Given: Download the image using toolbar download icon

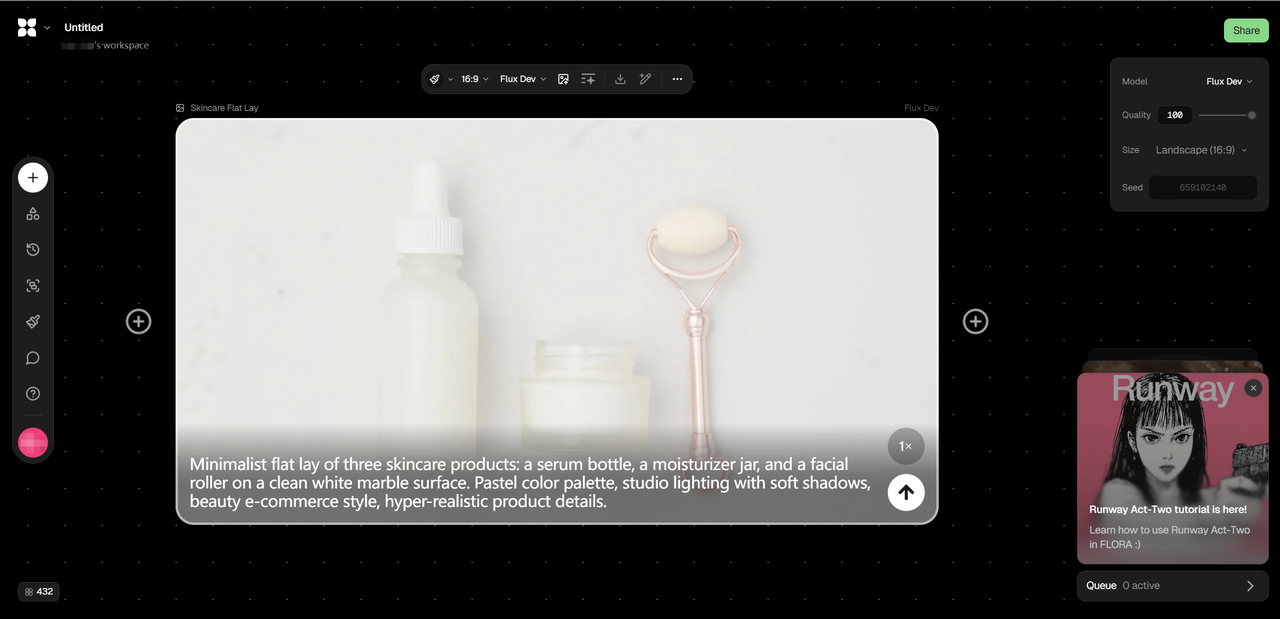Looking at the screenshot, I should pyautogui.click(x=620, y=79).
